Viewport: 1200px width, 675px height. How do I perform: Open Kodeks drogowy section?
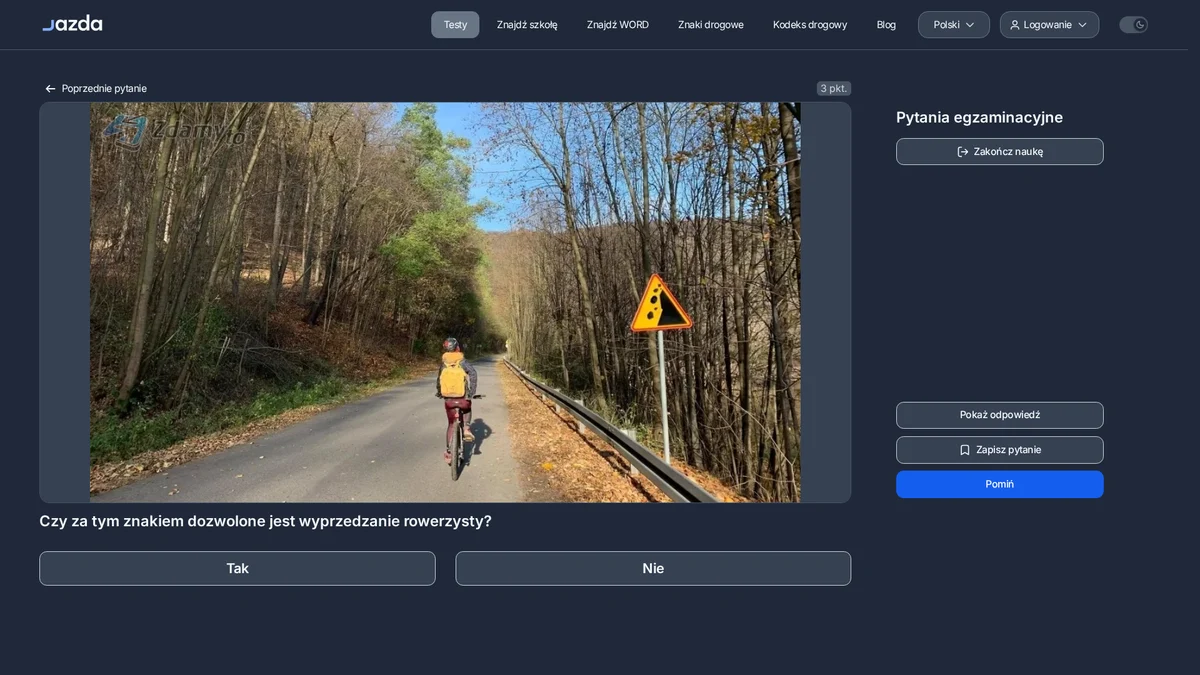[x=810, y=25]
